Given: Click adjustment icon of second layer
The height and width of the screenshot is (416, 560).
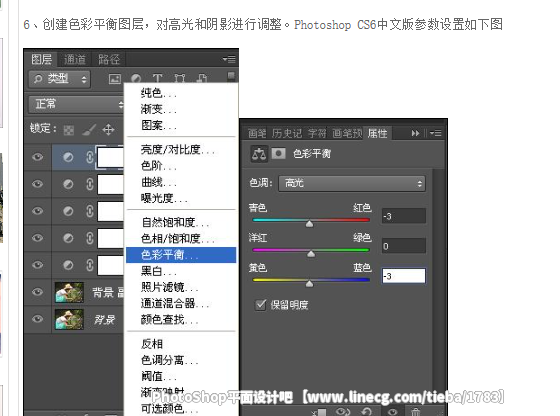Looking at the screenshot, I should tap(68, 184).
